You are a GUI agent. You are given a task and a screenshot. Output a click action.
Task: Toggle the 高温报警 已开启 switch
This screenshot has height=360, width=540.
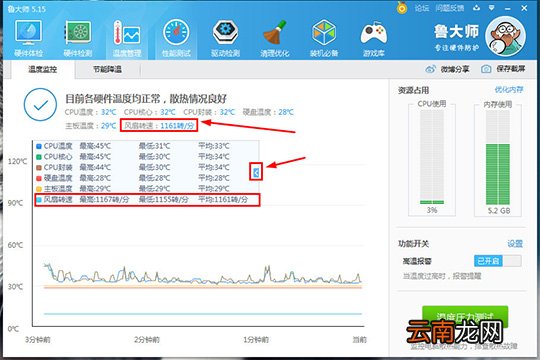[x=498, y=261]
